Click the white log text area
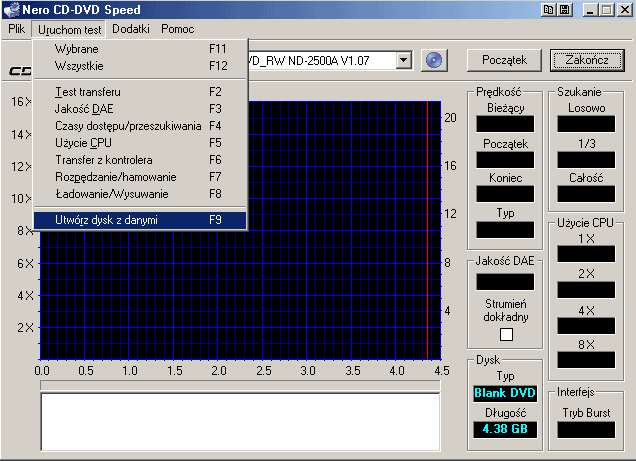Image resolution: width=636 pixels, height=461 pixels. pos(240,422)
